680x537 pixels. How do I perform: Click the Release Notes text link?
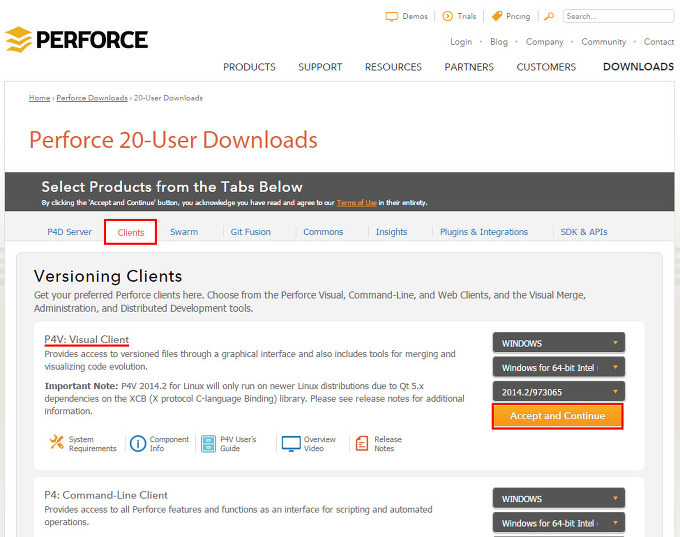click(x=388, y=444)
